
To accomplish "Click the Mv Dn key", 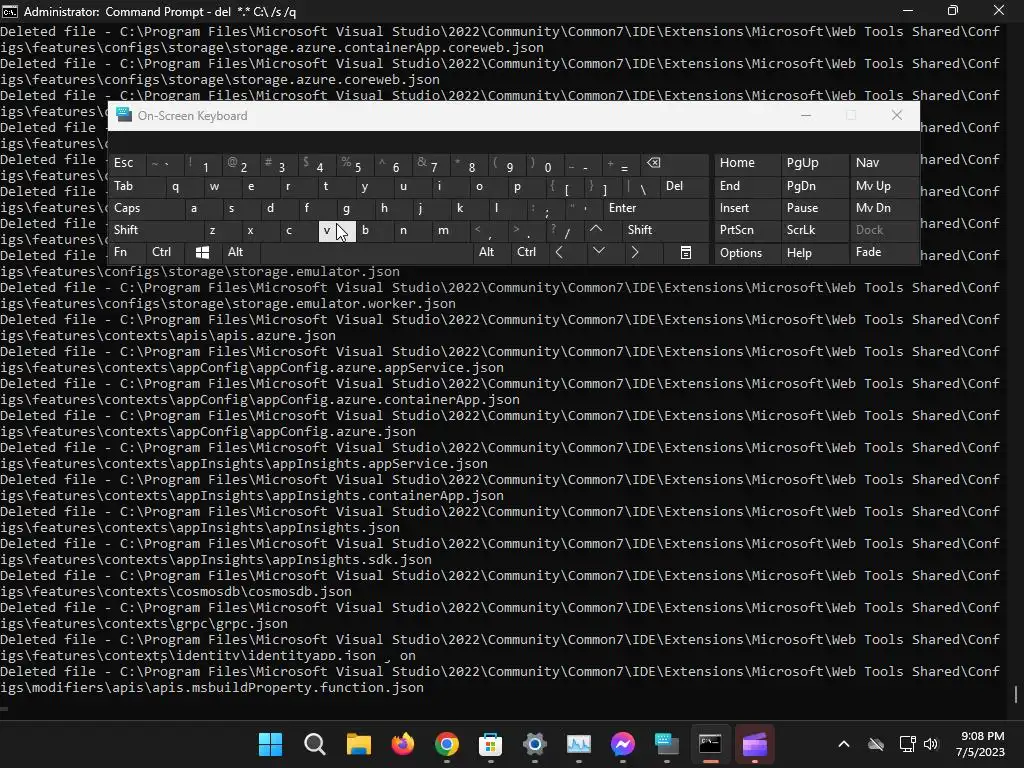I will tap(884, 208).
